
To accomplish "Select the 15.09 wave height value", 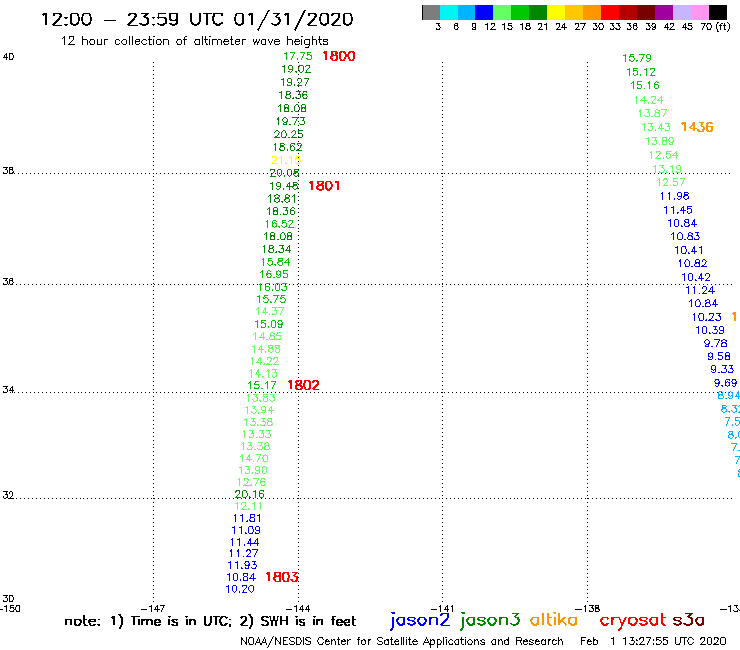I will point(269,324).
